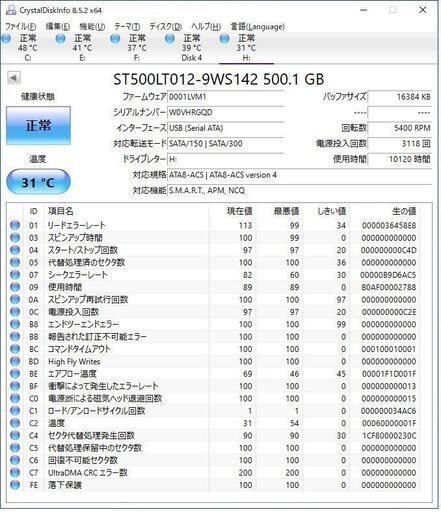This screenshot has height=512, width=441.
Task: Click the status icon for row BB
Action: 15,336
